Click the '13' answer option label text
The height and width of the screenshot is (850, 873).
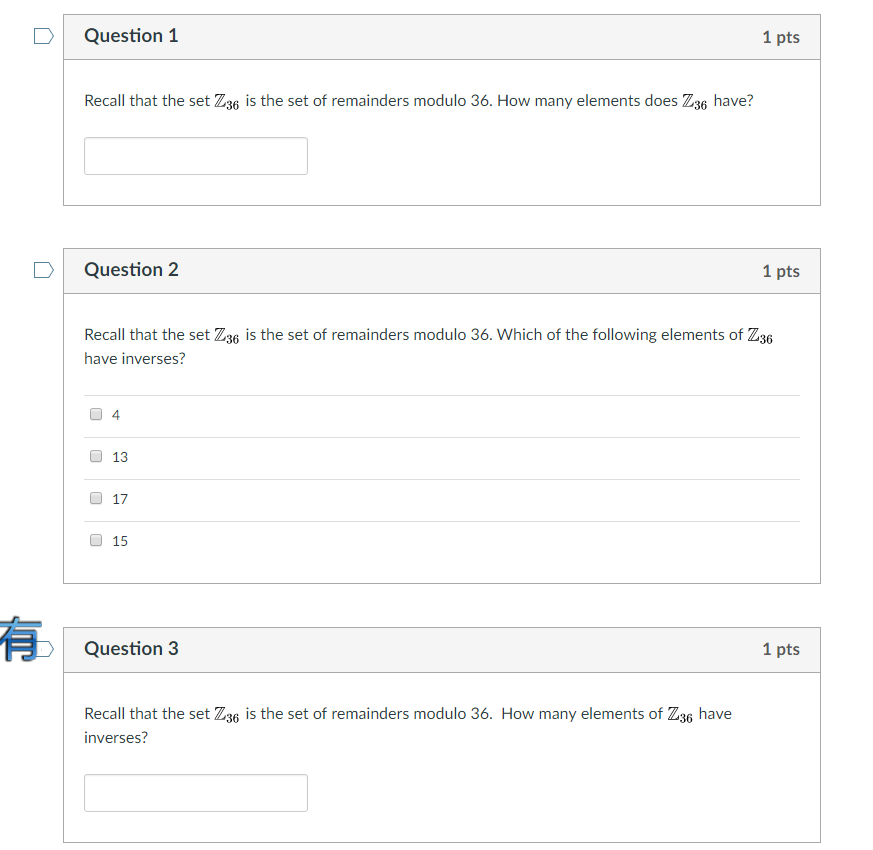120,457
